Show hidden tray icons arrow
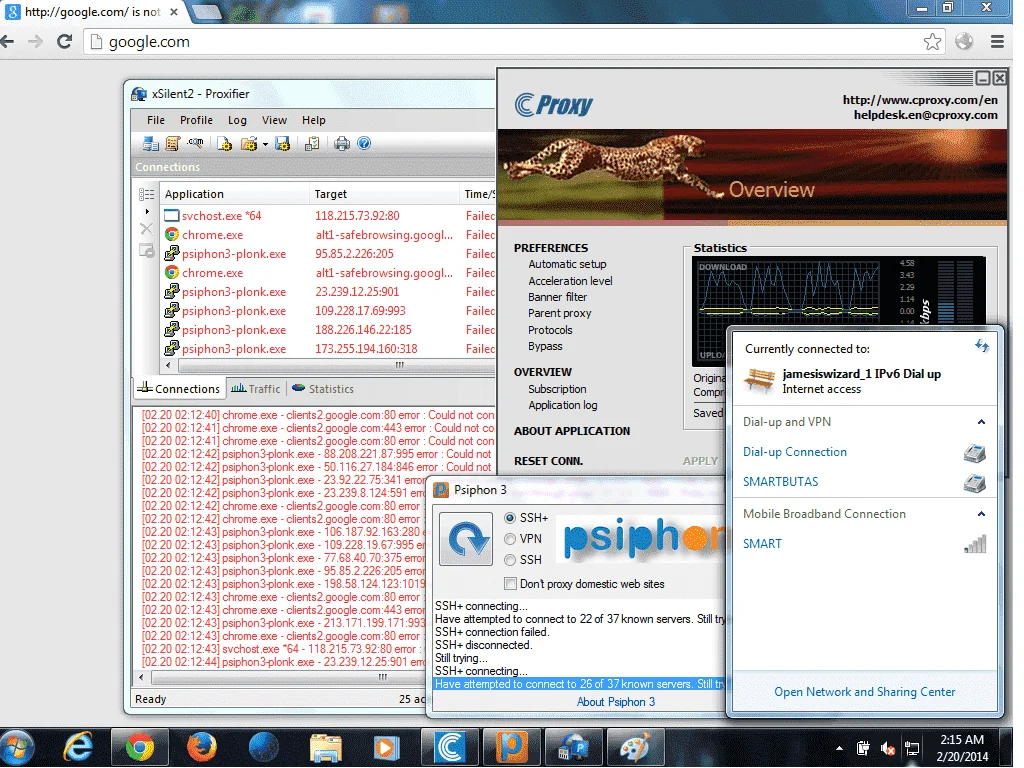Image resolution: width=1024 pixels, height=768 pixels. coord(839,748)
